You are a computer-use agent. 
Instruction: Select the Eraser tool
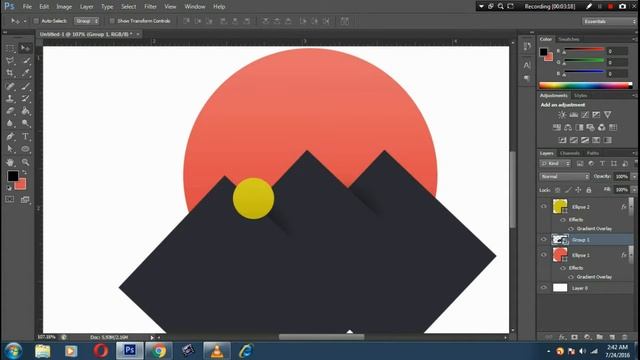click(x=10, y=111)
